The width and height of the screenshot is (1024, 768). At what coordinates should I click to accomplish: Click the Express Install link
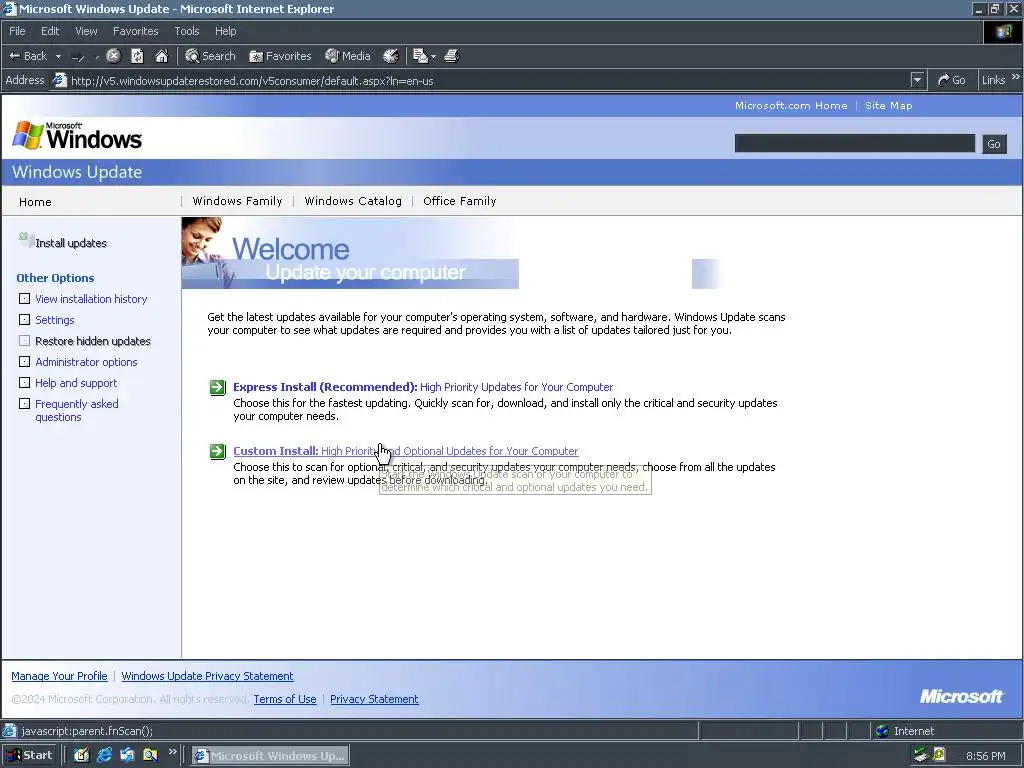click(x=423, y=387)
